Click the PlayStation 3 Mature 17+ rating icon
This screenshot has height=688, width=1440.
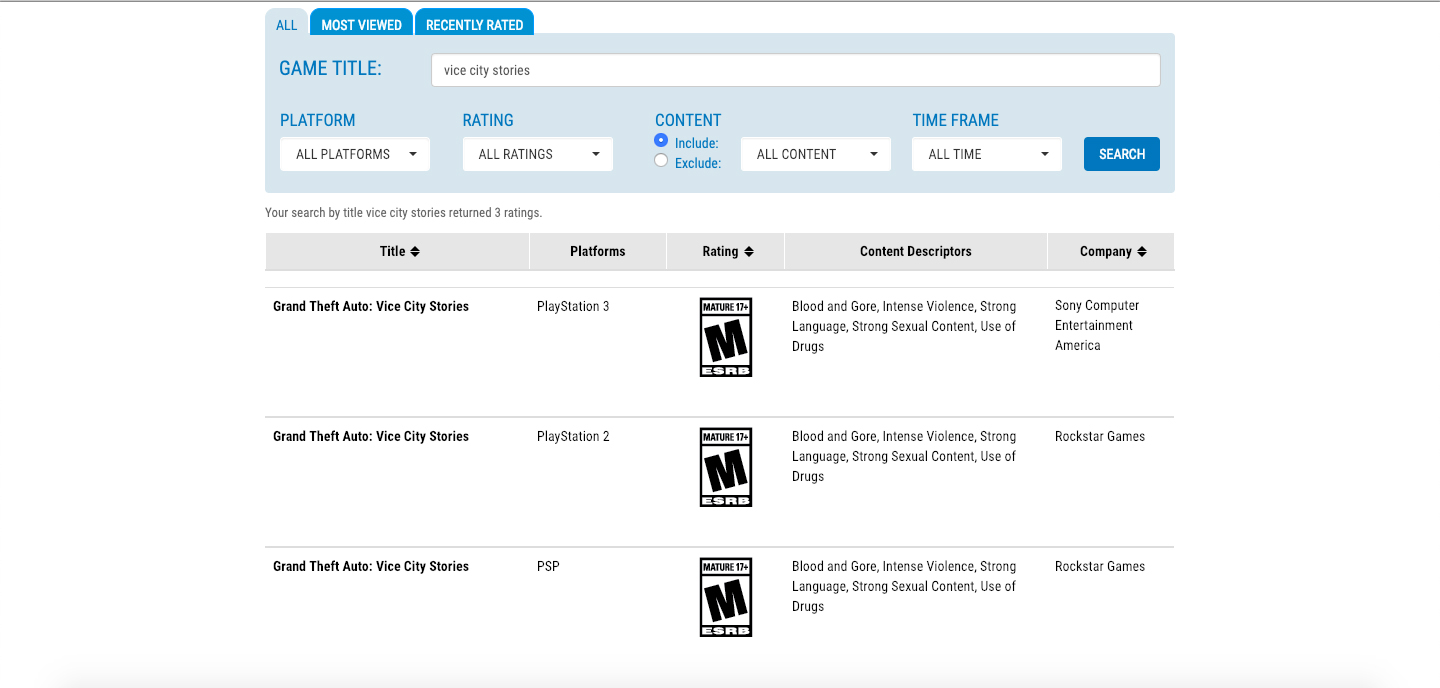coord(725,337)
